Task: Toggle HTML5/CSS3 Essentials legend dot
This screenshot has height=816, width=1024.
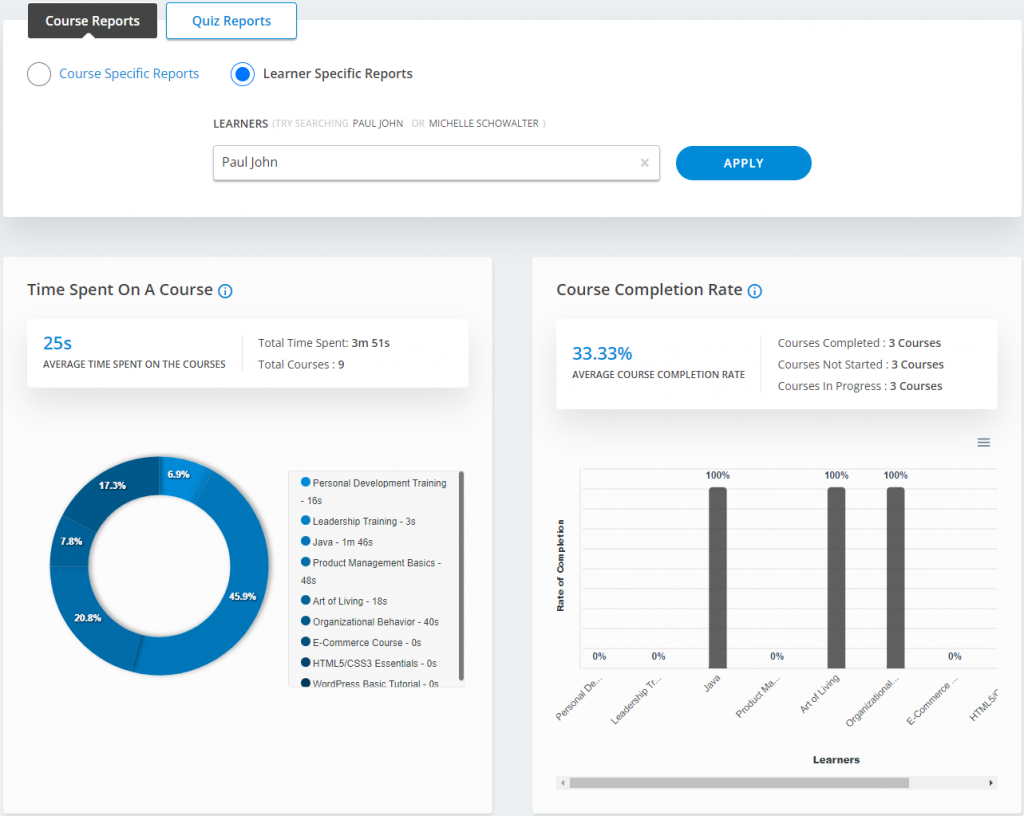Action: (x=305, y=663)
